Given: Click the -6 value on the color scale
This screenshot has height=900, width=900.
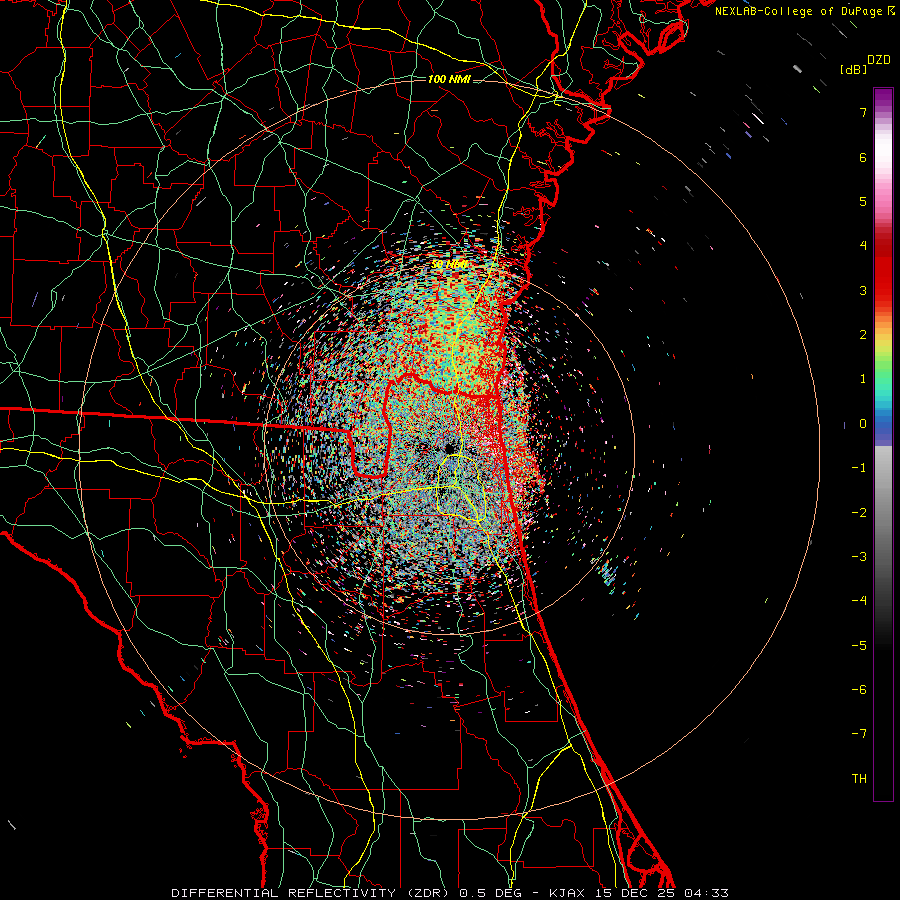Looking at the screenshot, I should point(859,690).
